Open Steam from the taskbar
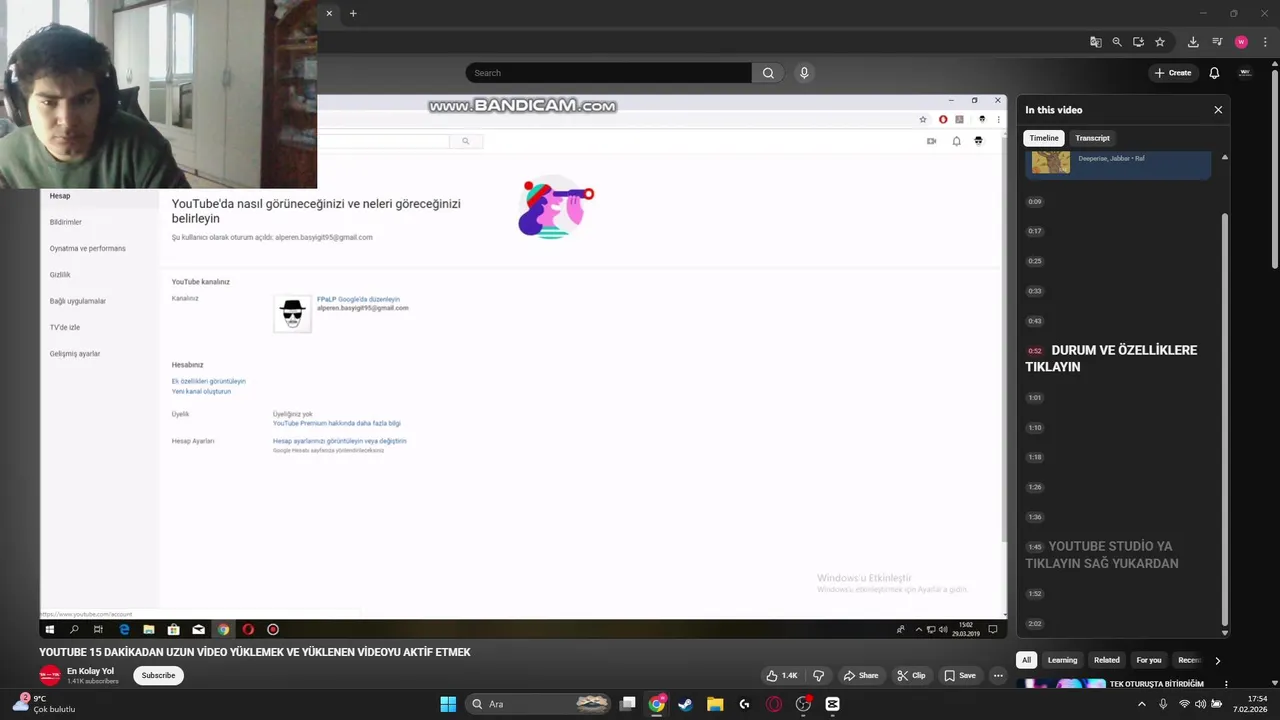The width and height of the screenshot is (1280, 720). pyautogui.click(x=686, y=704)
